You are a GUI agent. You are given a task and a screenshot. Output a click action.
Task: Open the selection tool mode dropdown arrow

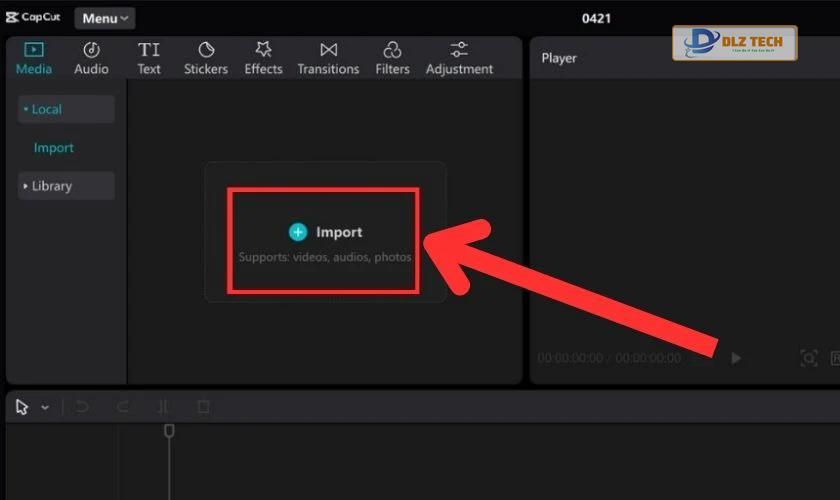click(45, 407)
